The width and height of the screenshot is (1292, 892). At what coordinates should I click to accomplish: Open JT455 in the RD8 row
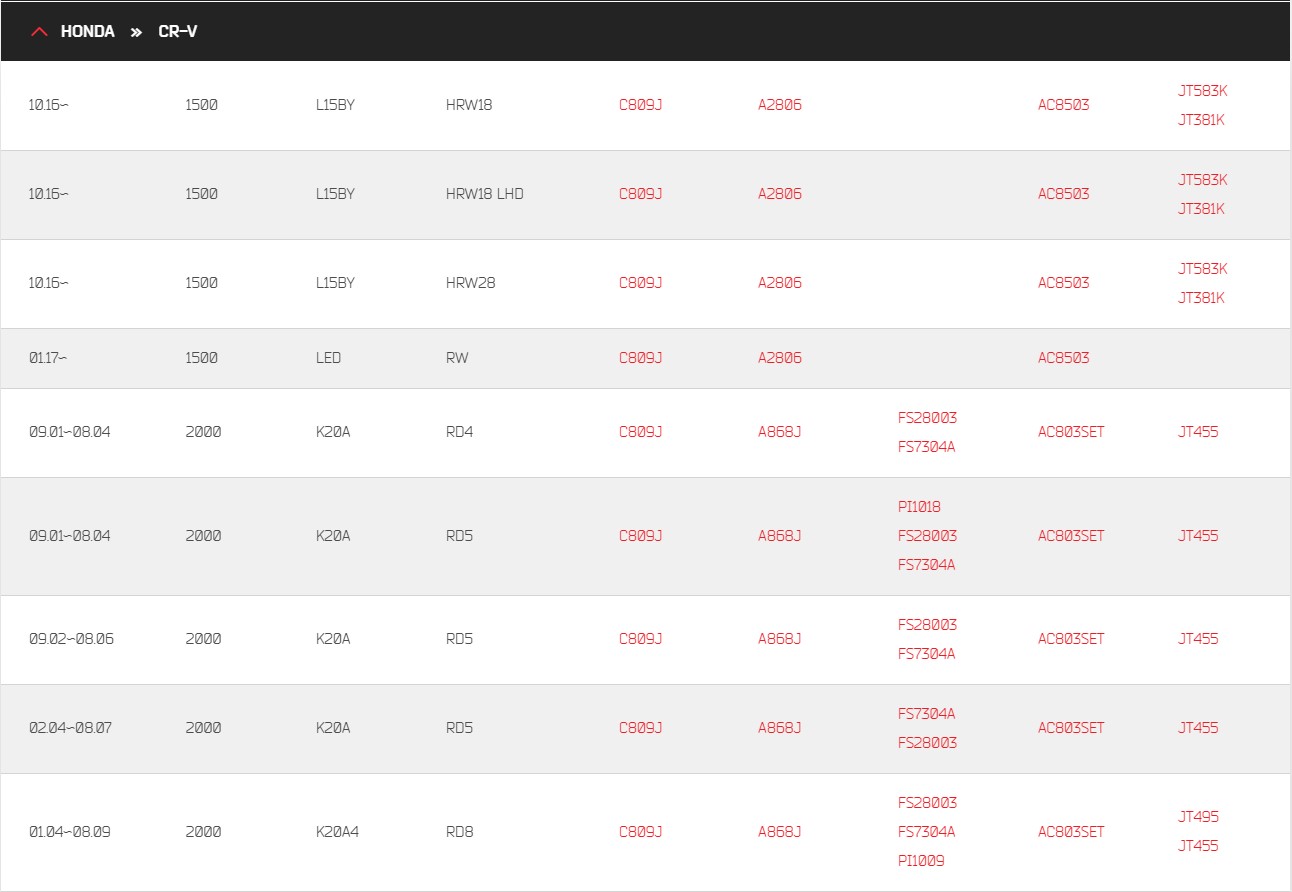(1198, 846)
